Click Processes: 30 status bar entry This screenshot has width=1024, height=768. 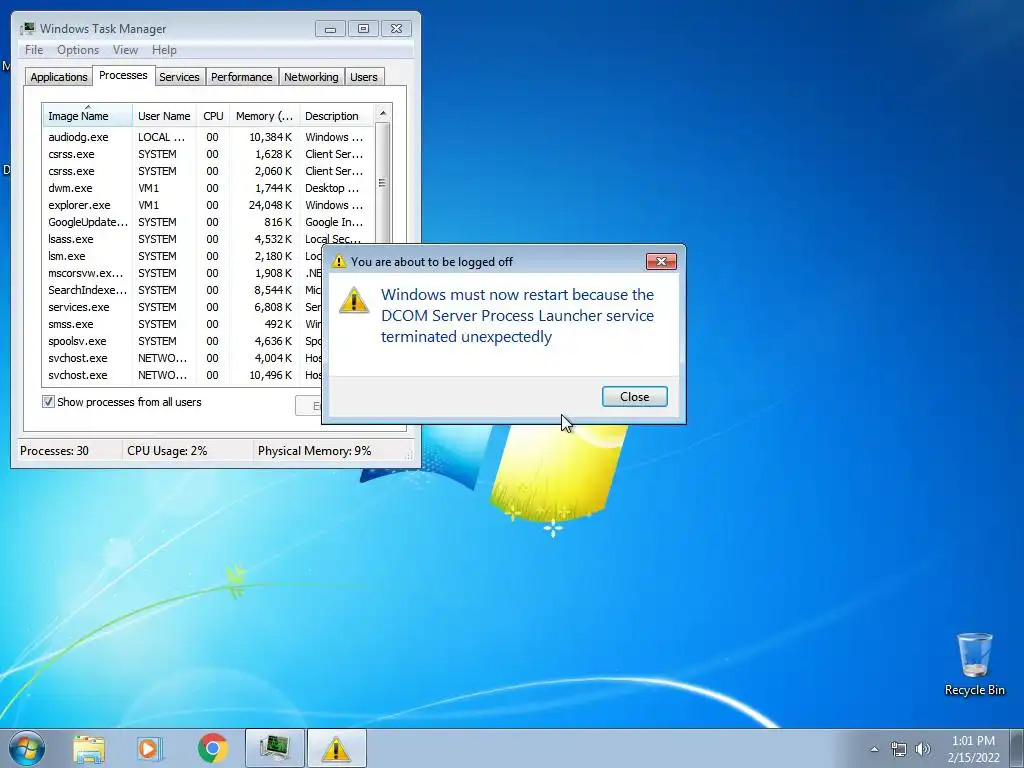[x=54, y=451]
